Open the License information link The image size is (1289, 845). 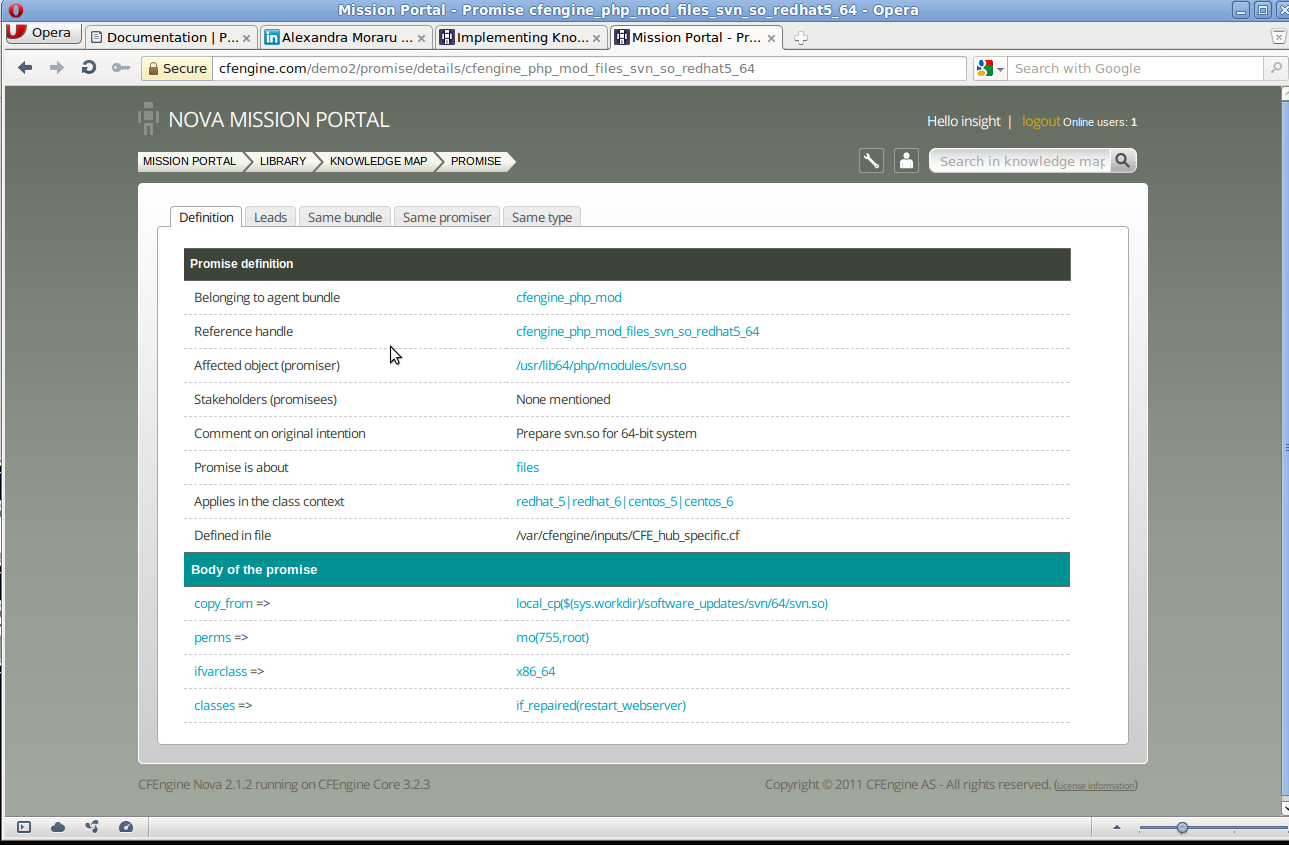pyautogui.click(x=1096, y=786)
